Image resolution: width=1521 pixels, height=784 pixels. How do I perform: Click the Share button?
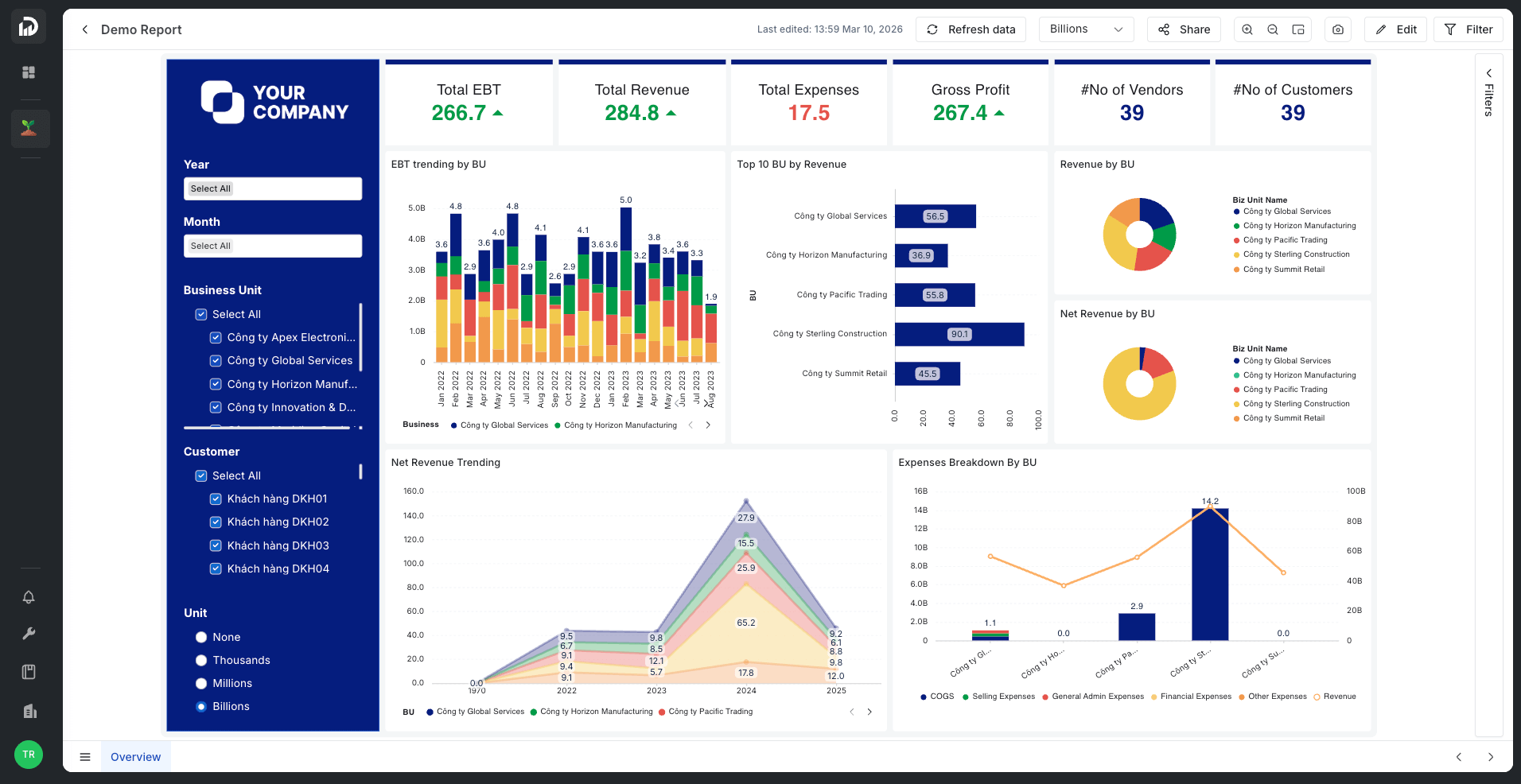[1184, 29]
